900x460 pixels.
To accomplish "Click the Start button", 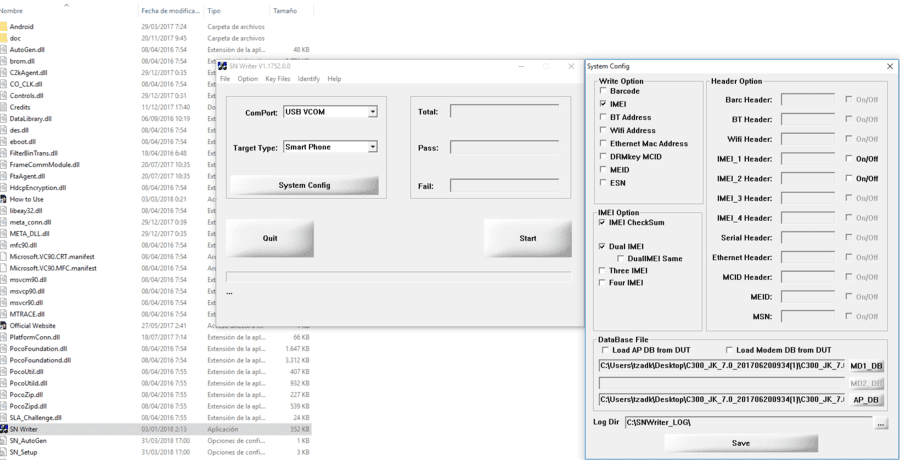I will point(527,238).
